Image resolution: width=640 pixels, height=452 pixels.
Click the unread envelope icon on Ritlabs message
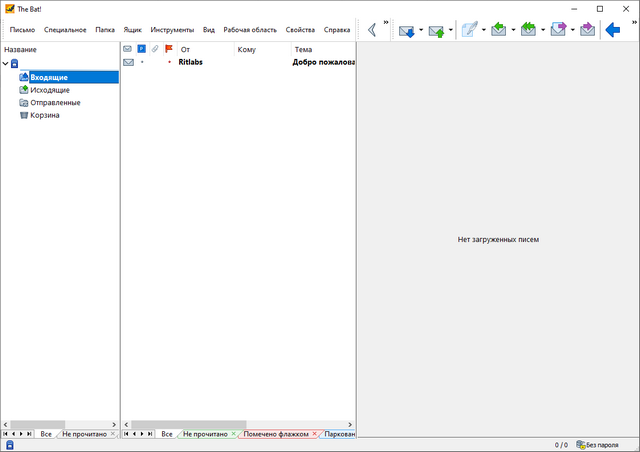click(x=128, y=62)
